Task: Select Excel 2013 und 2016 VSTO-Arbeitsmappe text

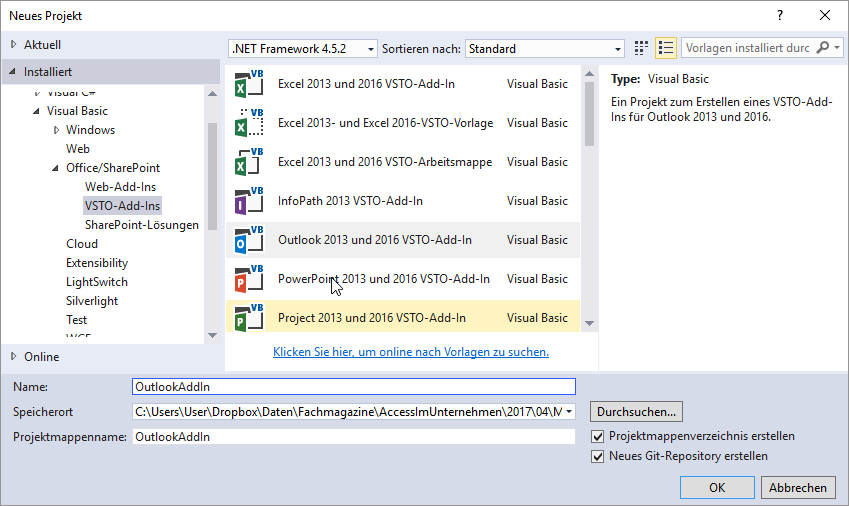Action: click(x=385, y=162)
